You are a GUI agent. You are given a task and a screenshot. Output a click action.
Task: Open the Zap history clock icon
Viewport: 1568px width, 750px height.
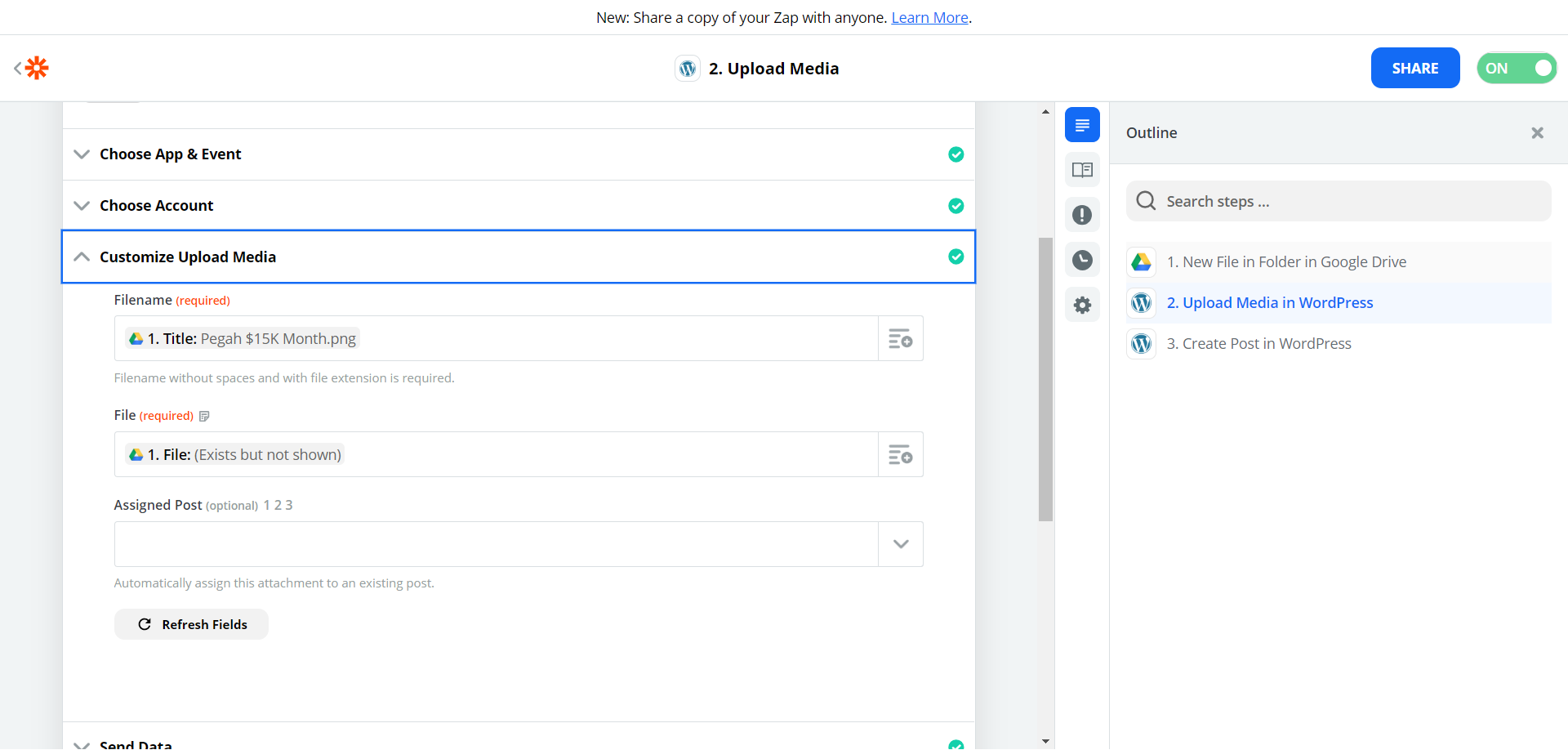(x=1082, y=260)
